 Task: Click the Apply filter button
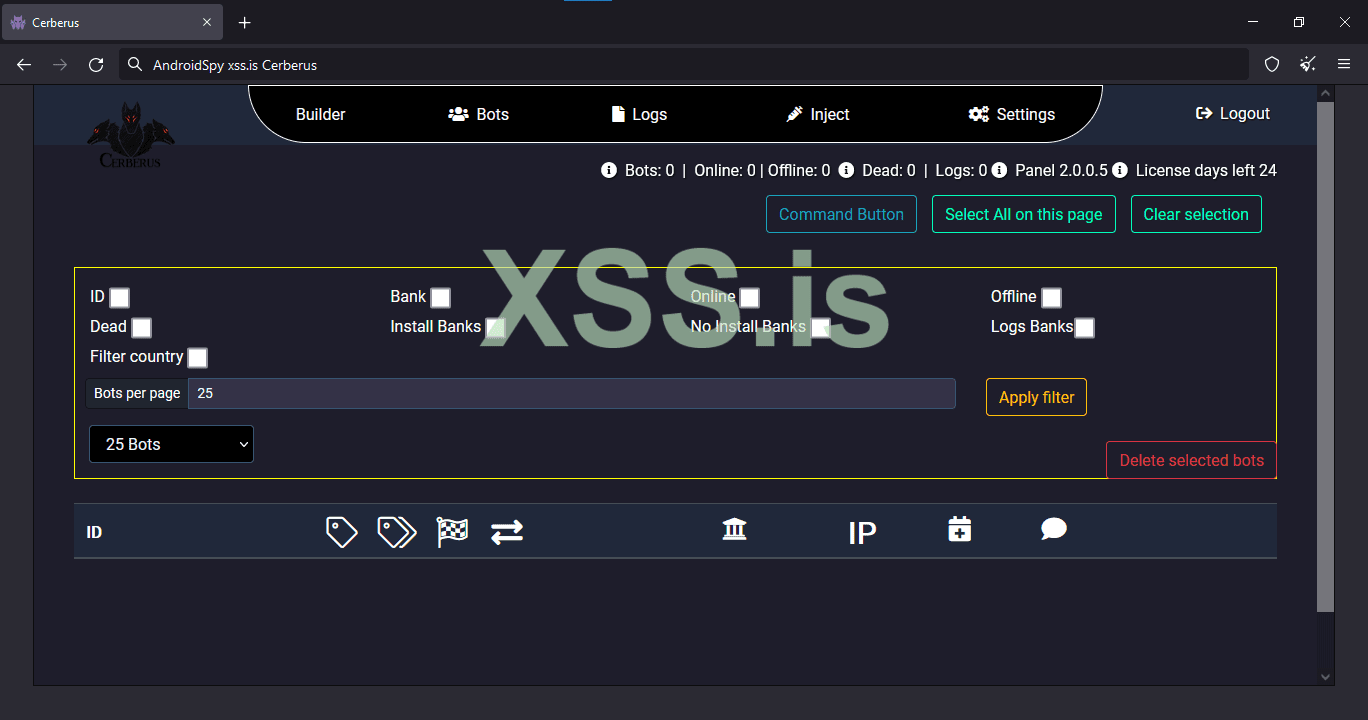point(1036,397)
